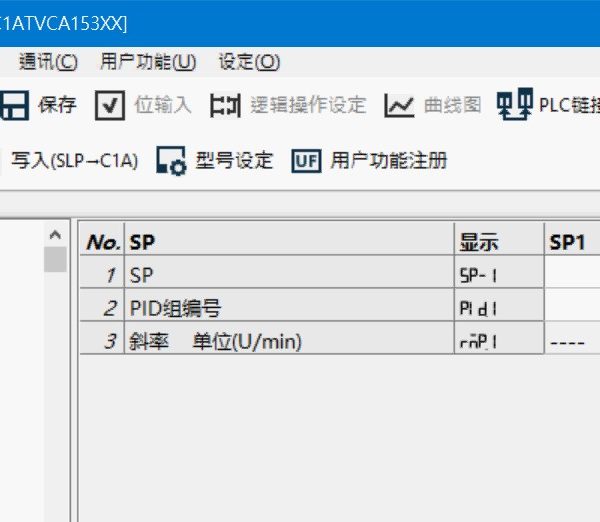Click the UF 用户功能注册 icon
Viewport: 600px width, 522px height.
306,161
